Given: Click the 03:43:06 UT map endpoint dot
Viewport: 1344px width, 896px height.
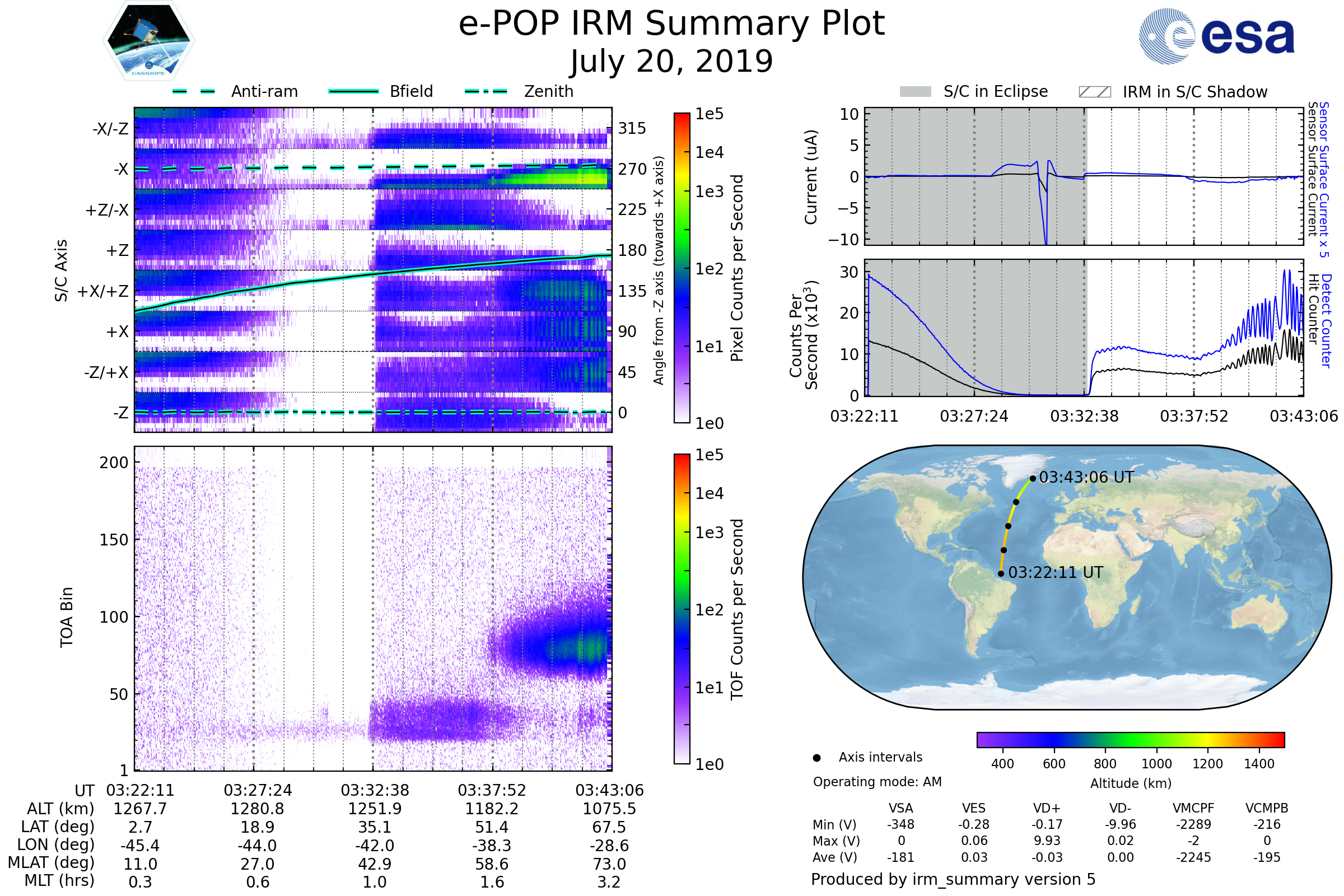Looking at the screenshot, I should 1033,478.
